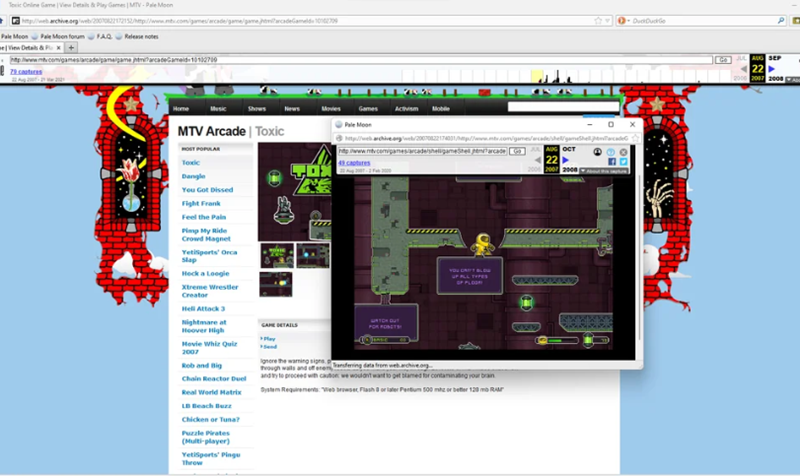View first Toxic screenshot thumbnail

pyautogui.click(x=277, y=256)
